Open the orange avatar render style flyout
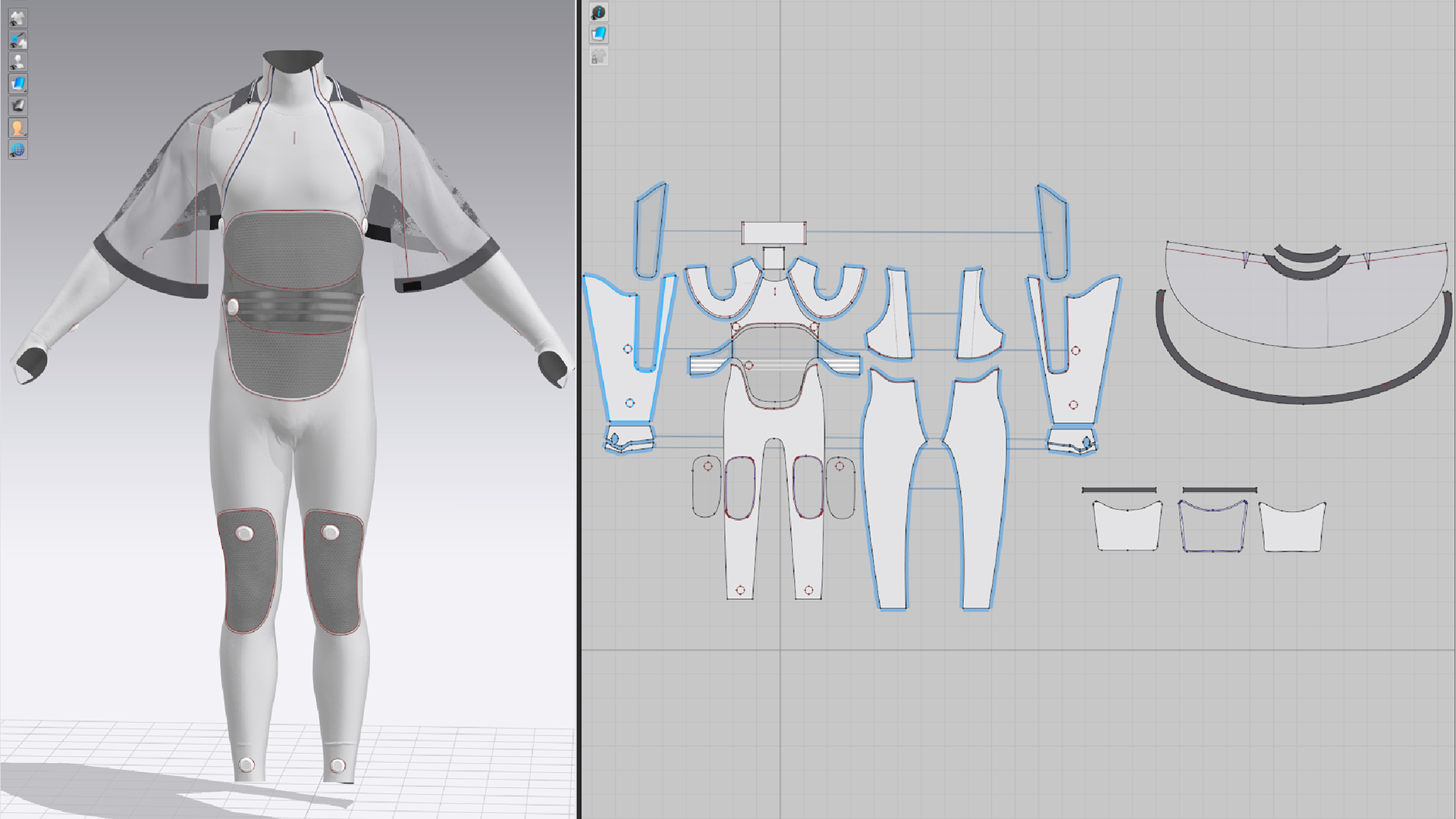This screenshot has width=1456, height=819. click(x=17, y=127)
